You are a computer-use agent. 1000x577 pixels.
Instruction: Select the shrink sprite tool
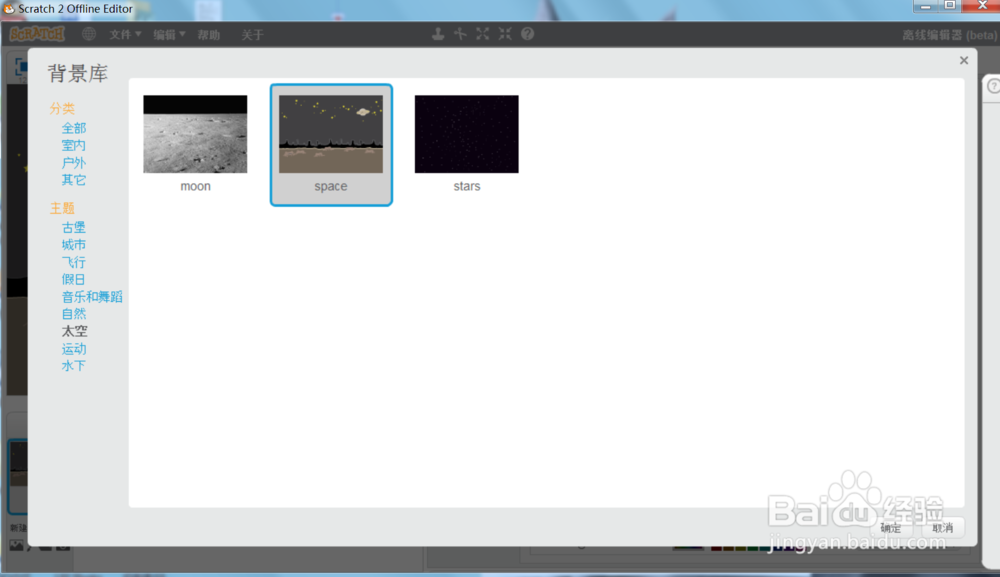point(505,34)
